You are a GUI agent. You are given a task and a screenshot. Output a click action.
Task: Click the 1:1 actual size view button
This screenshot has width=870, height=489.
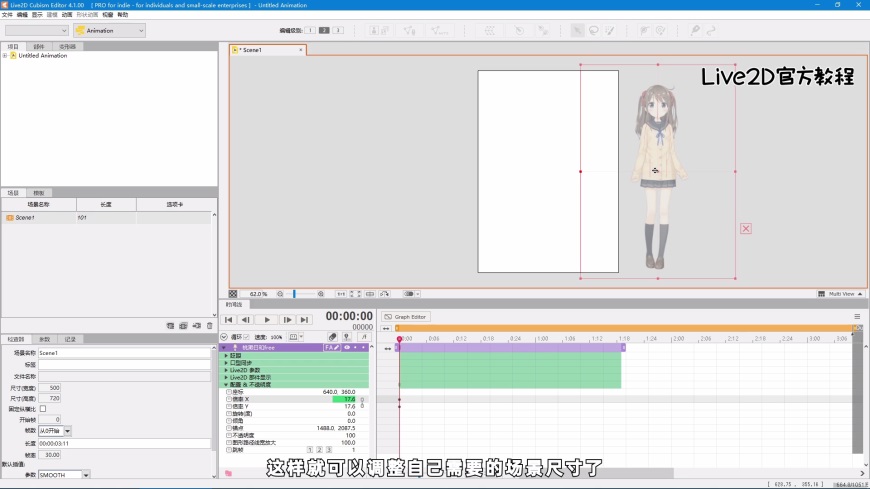tap(341, 294)
